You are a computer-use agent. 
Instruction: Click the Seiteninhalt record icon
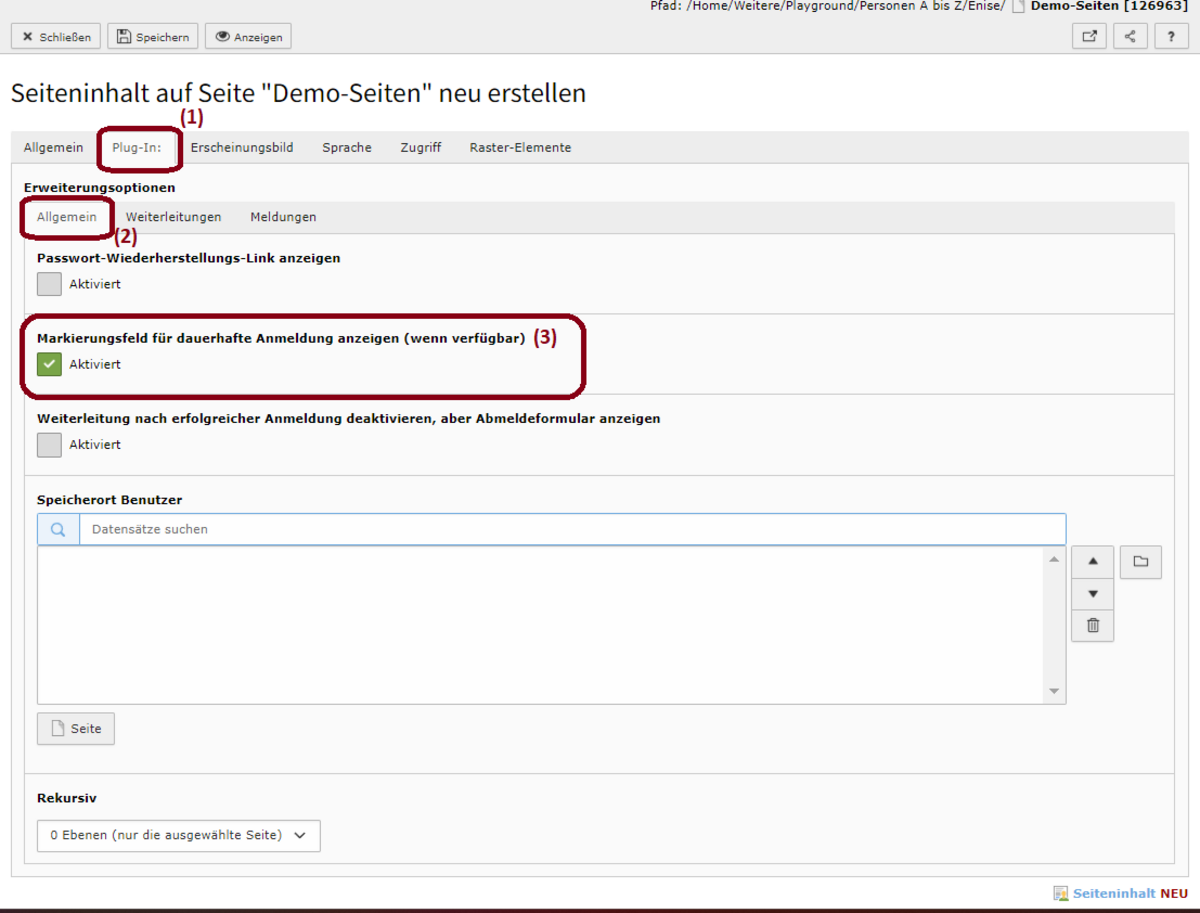click(1061, 894)
